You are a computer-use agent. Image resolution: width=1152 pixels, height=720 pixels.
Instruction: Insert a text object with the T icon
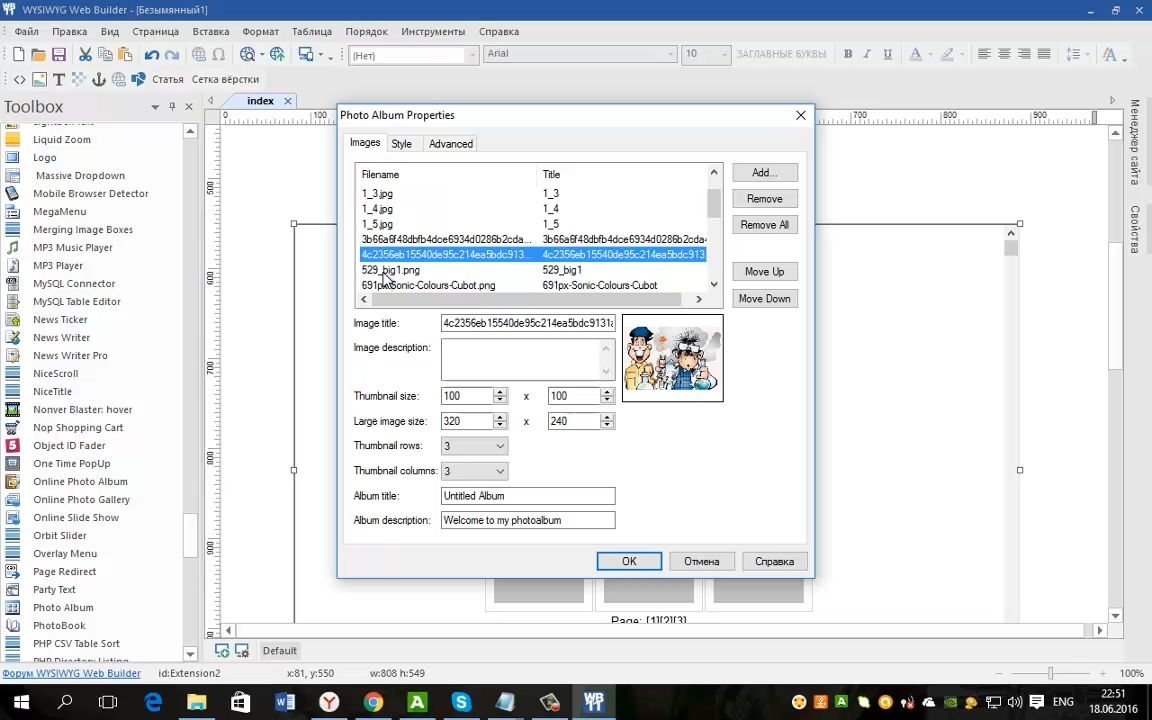pos(59,79)
